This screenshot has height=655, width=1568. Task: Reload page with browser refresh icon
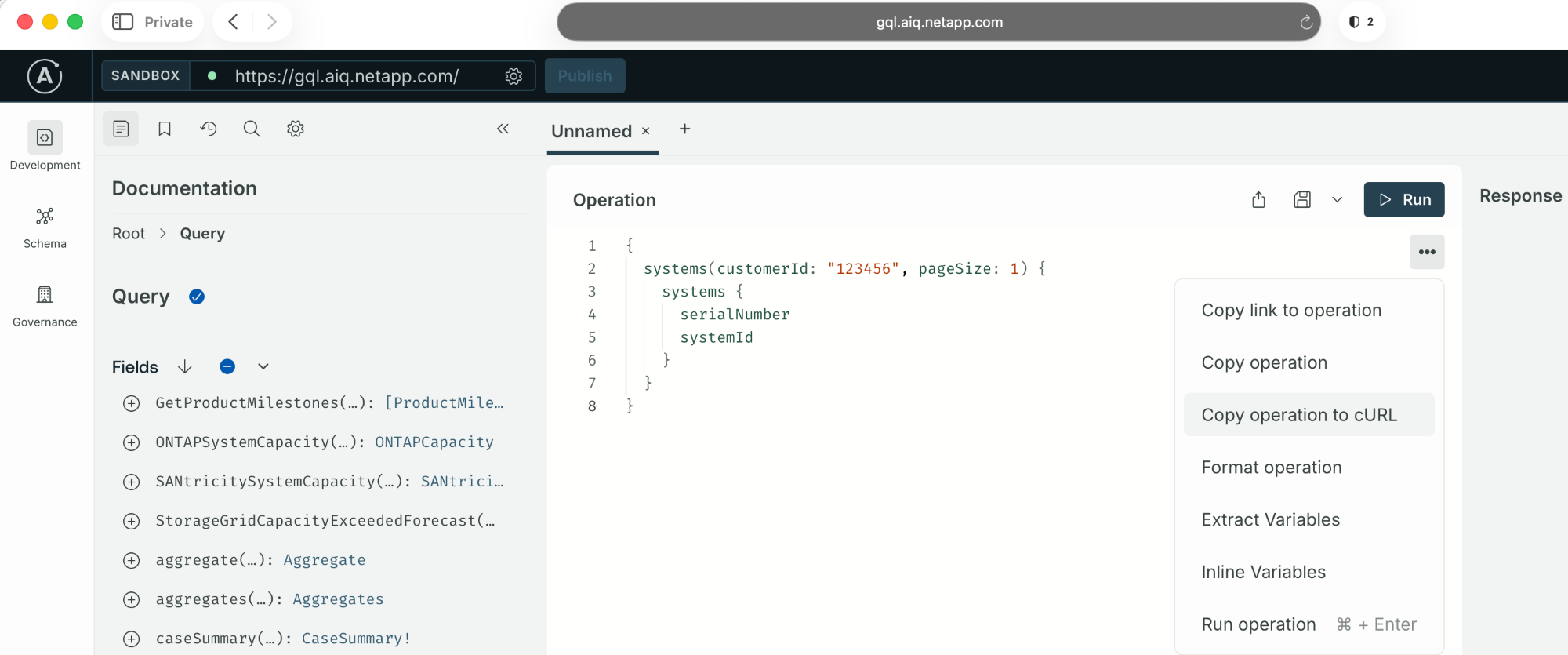(1306, 22)
